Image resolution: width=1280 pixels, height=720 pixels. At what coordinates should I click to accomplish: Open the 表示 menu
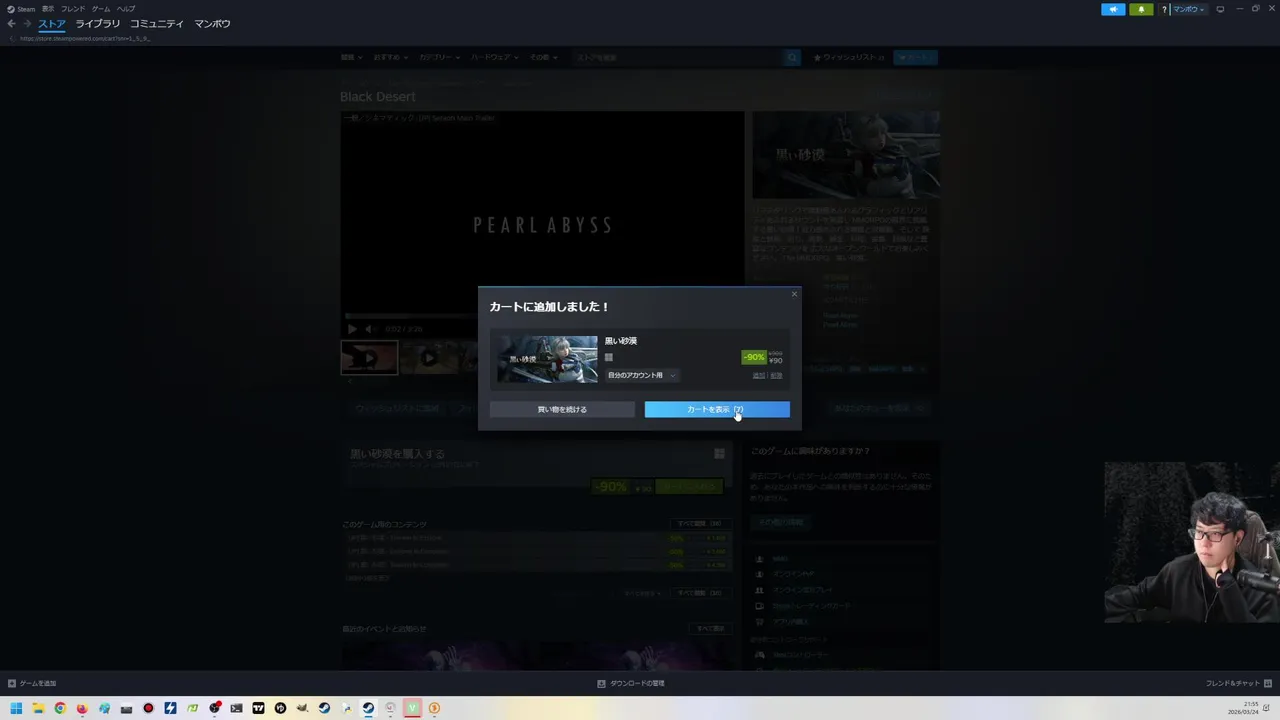48,9
